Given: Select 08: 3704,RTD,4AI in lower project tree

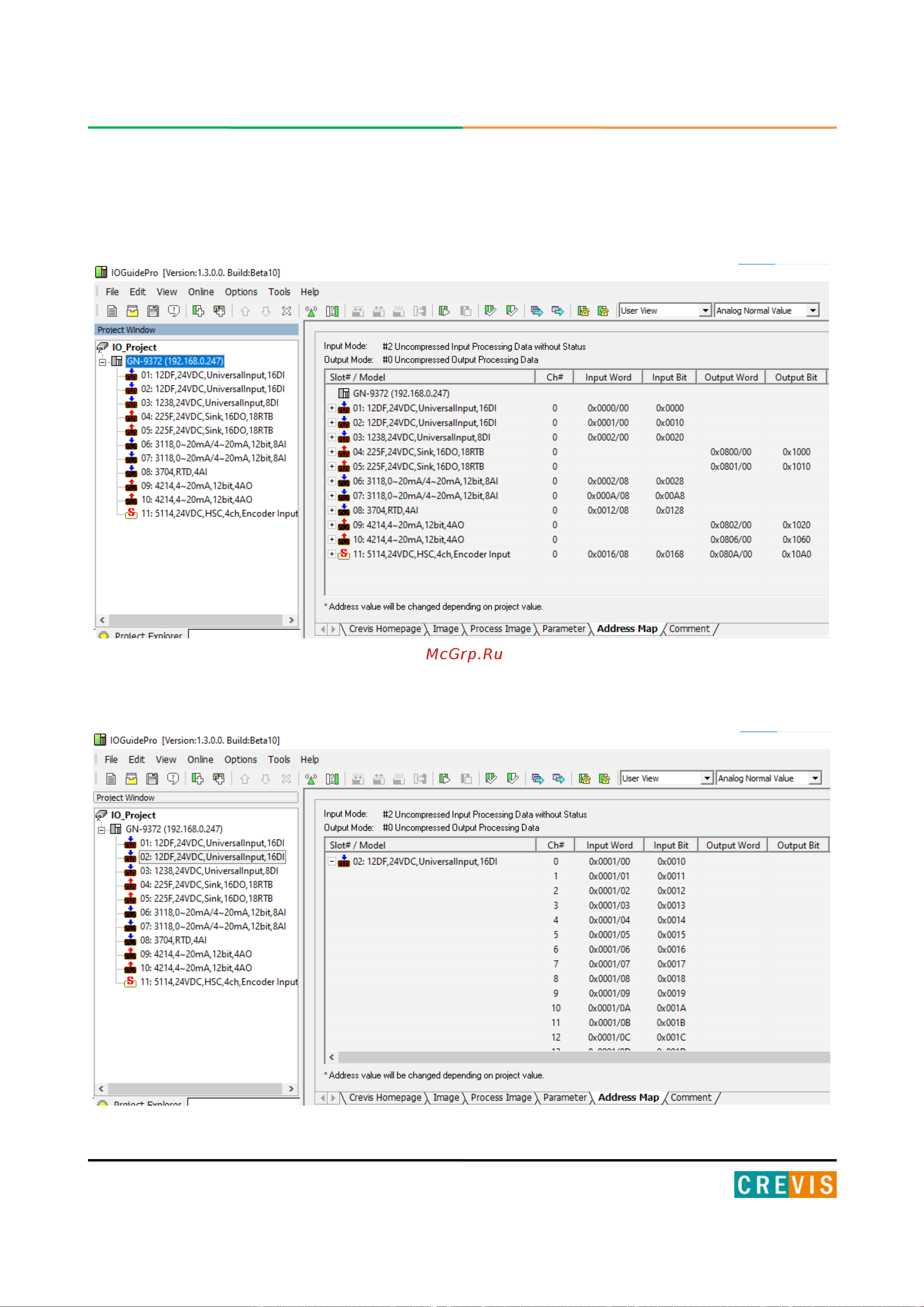Looking at the screenshot, I should [x=173, y=940].
